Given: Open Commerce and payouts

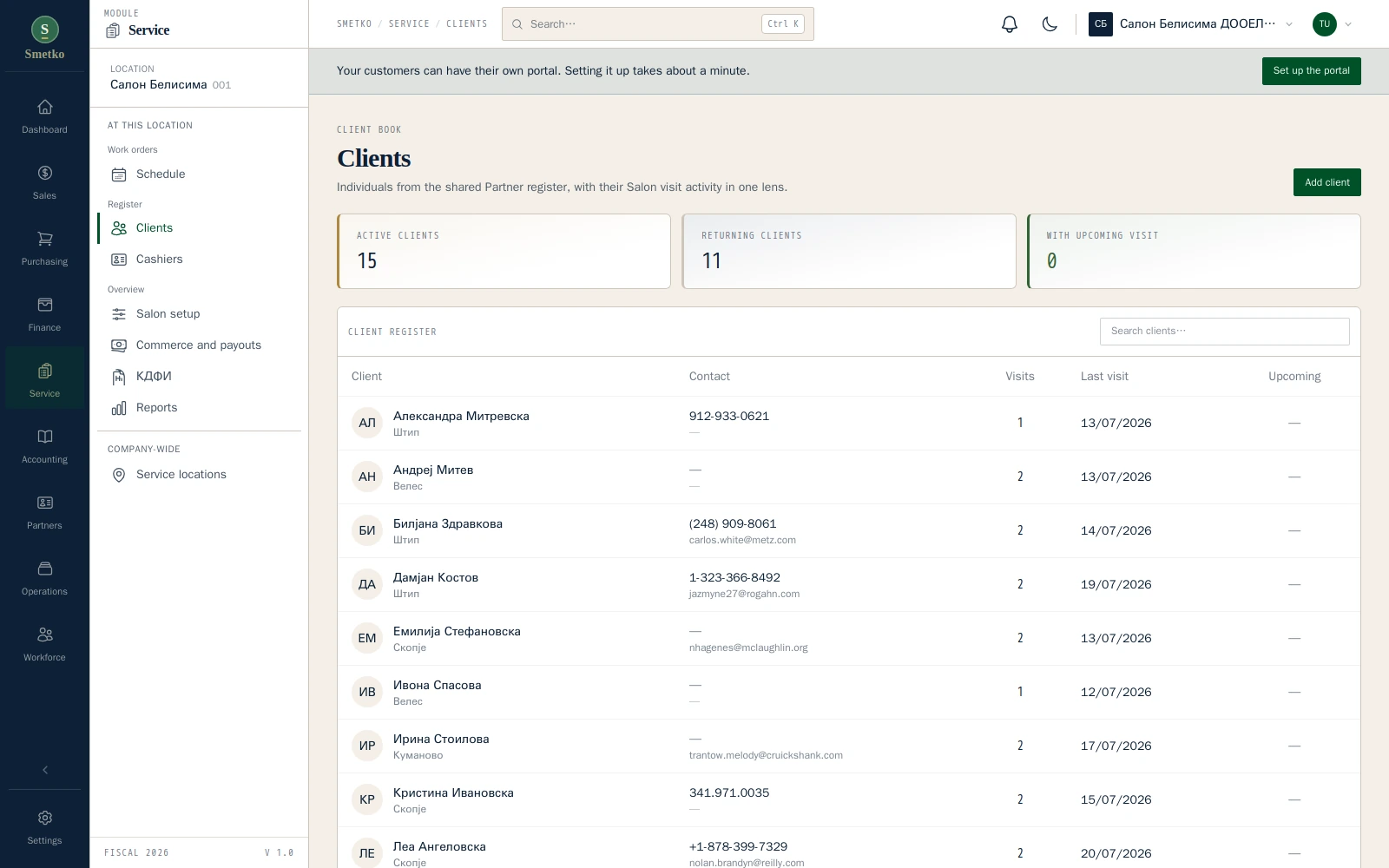Looking at the screenshot, I should [199, 345].
